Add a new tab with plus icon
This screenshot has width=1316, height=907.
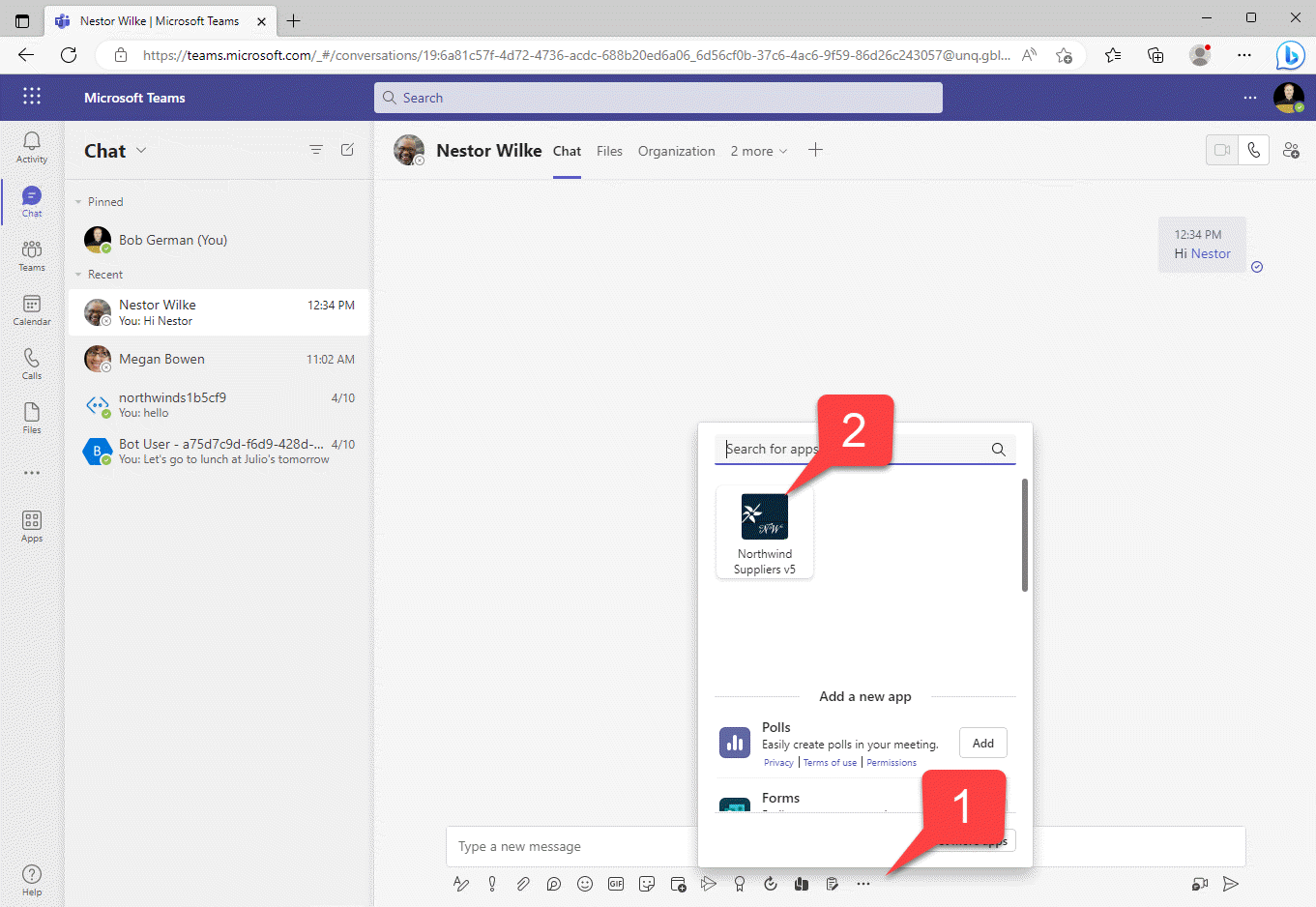[815, 150]
